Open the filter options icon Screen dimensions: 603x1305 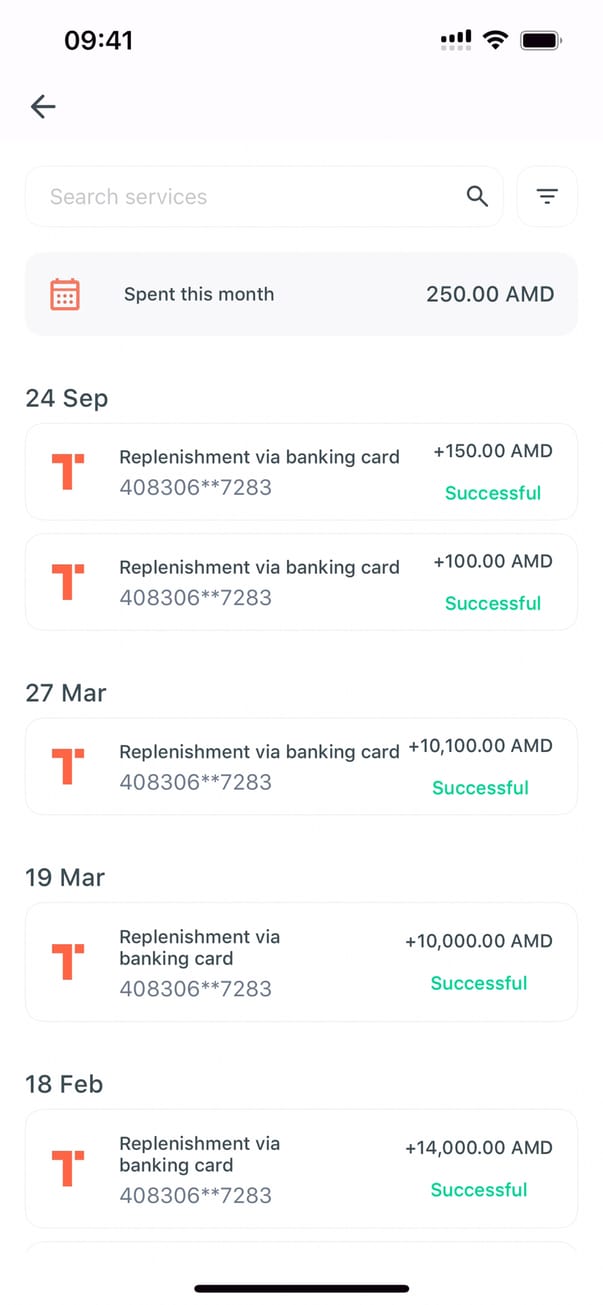coord(547,197)
